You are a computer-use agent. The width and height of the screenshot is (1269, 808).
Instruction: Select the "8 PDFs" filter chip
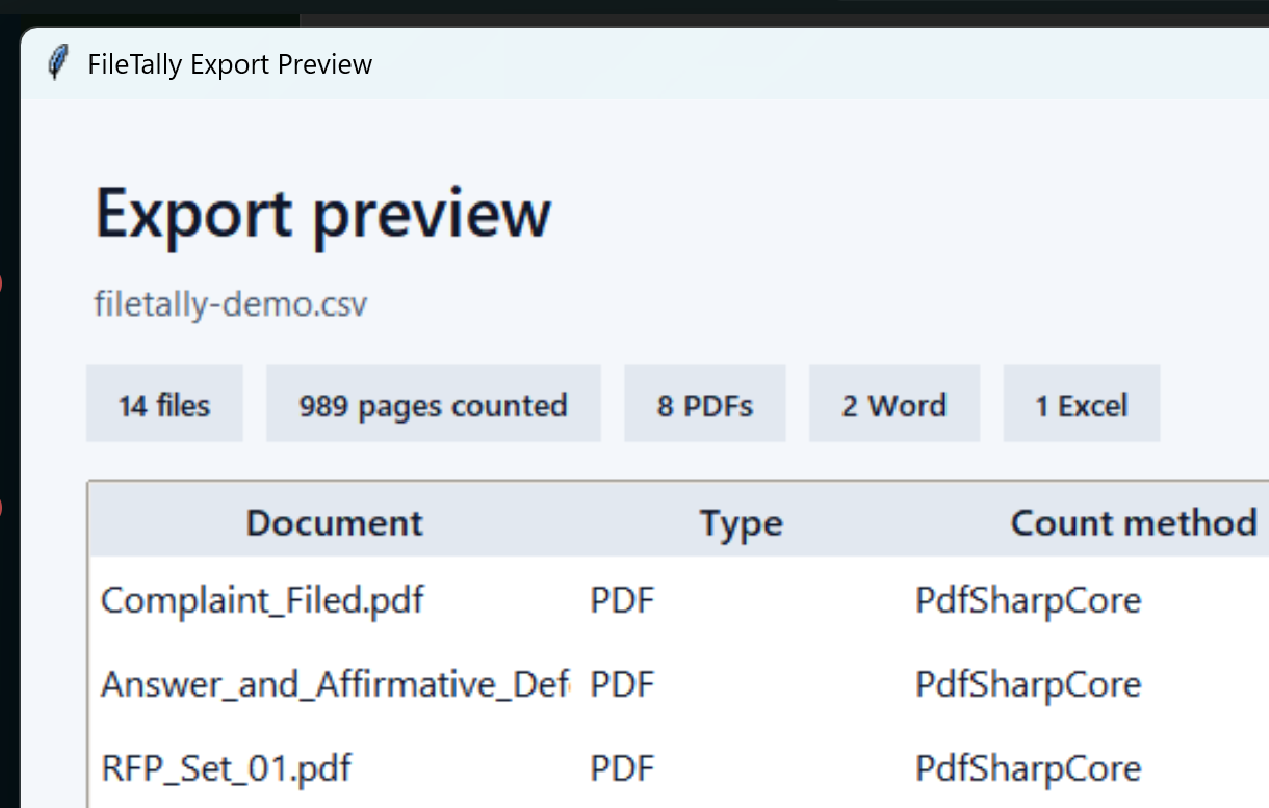[x=704, y=403]
